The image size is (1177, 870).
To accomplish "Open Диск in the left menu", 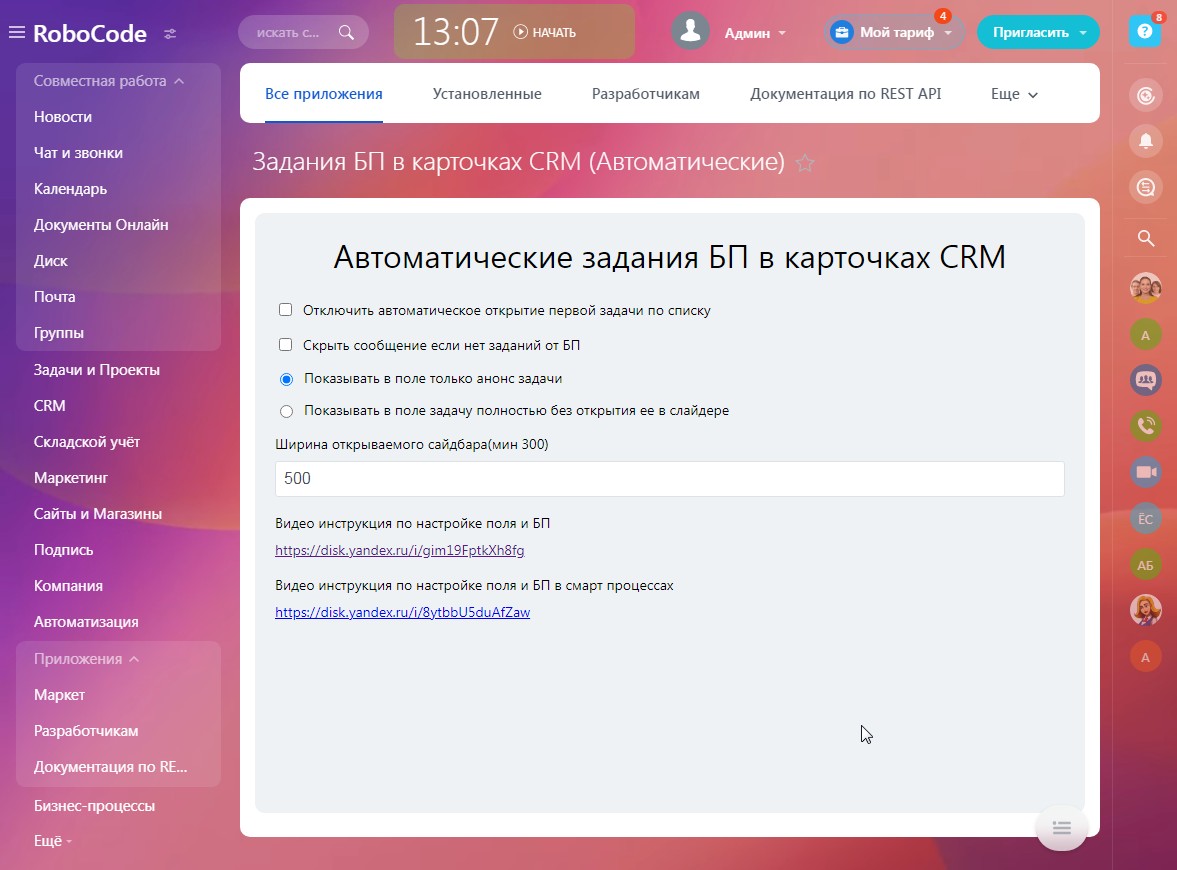I will [x=50, y=261].
